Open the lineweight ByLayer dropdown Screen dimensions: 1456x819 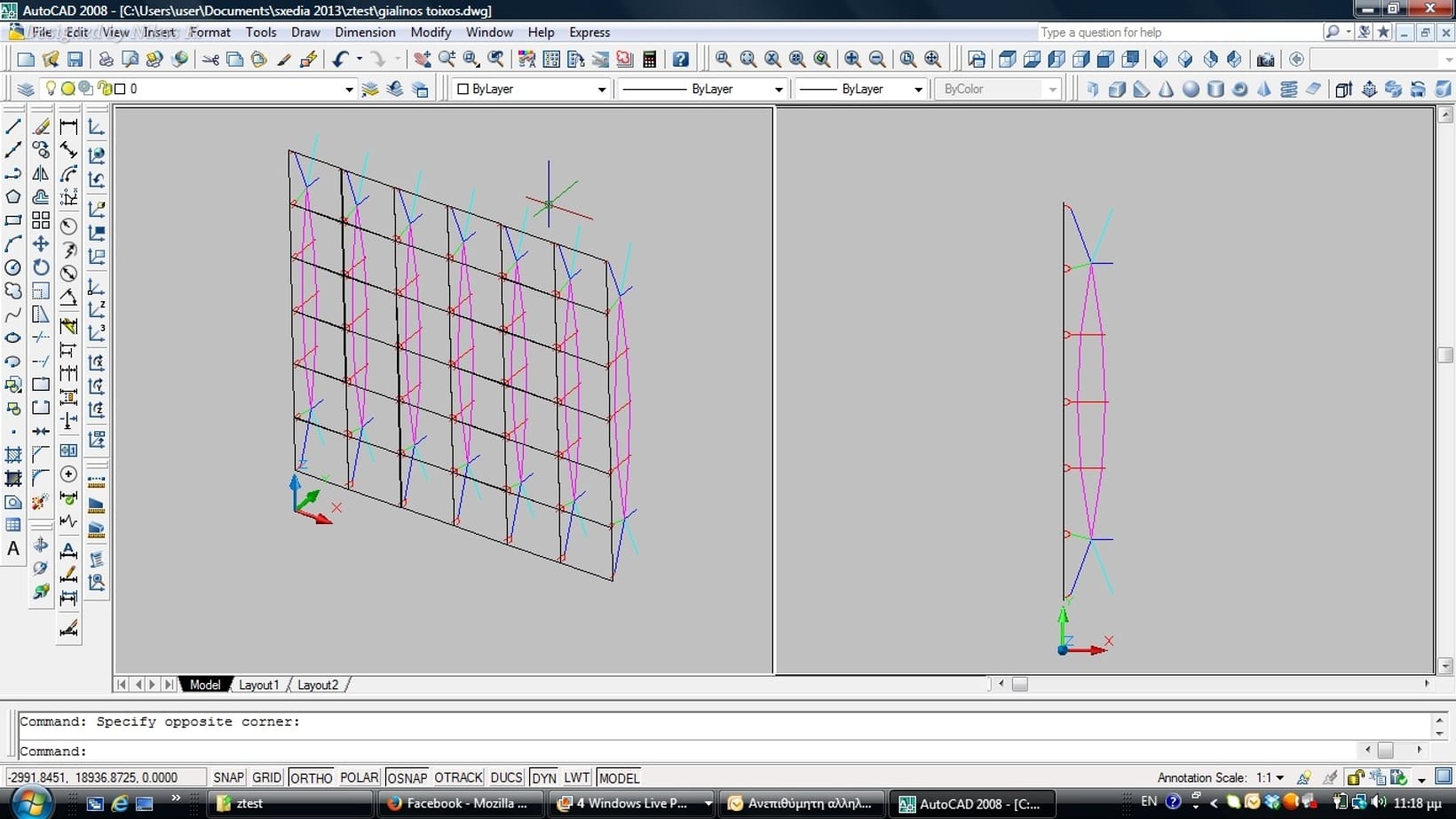coord(918,89)
